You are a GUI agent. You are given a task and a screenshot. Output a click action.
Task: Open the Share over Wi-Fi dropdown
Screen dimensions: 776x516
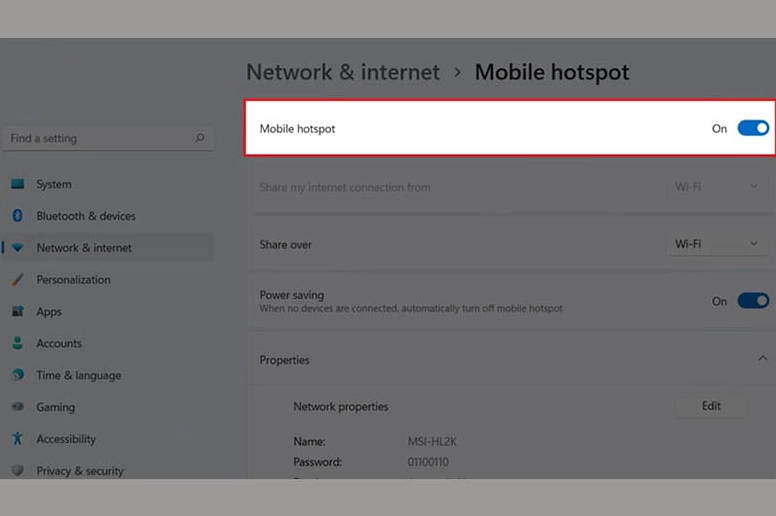pyautogui.click(x=717, y=244)
